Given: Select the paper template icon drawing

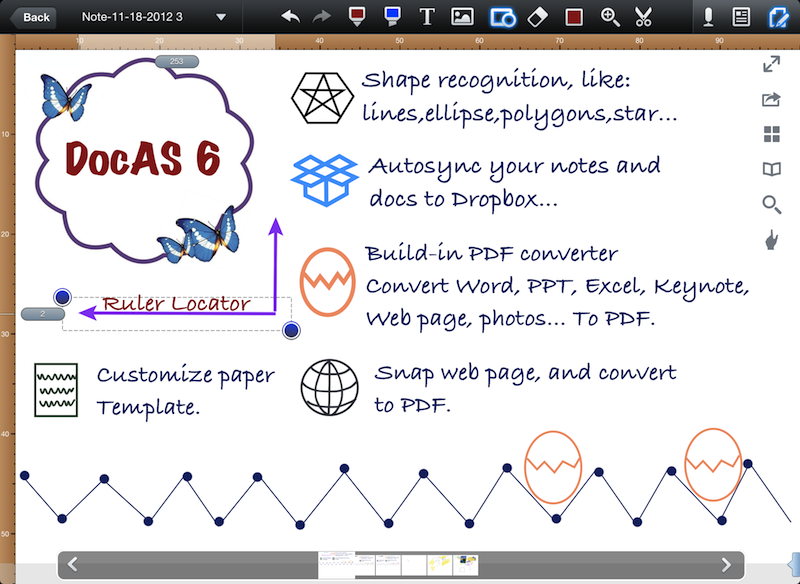Looking at the screenshot, I should click(56, 390).
